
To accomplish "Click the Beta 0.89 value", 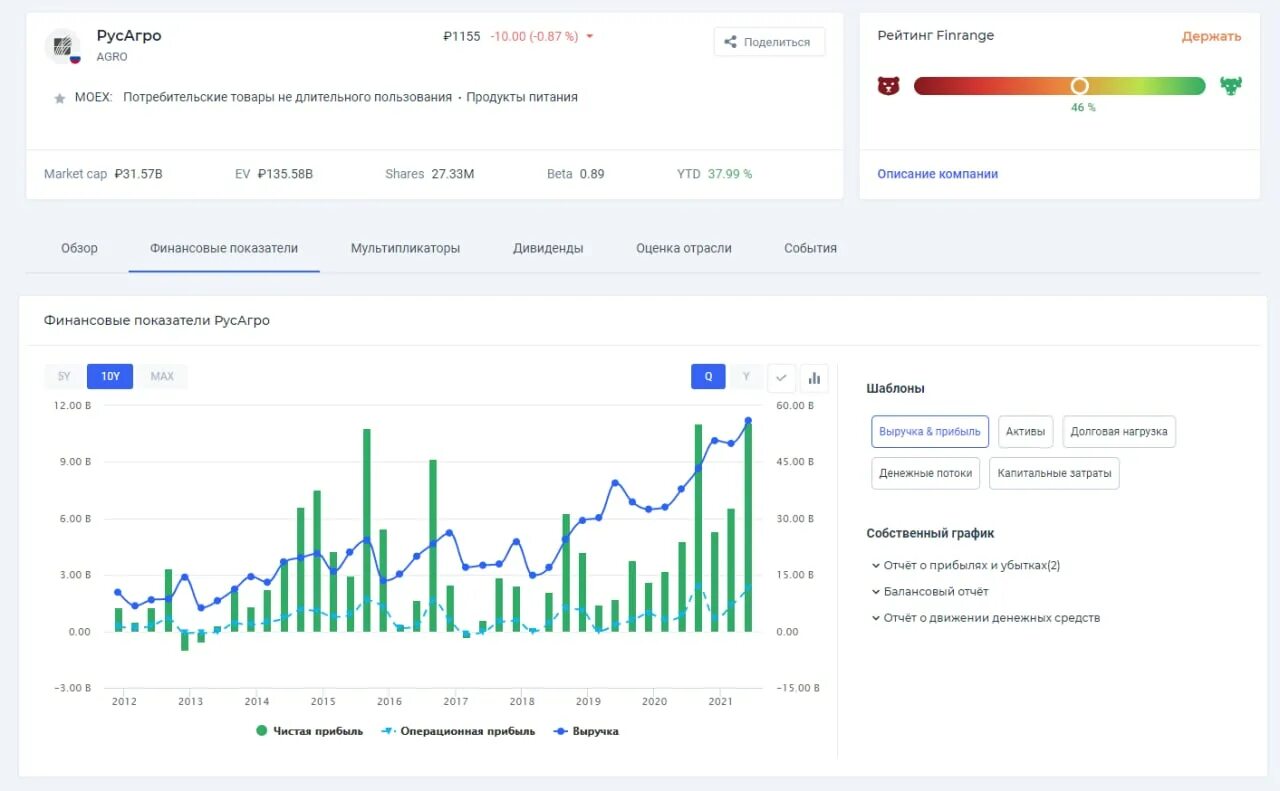I will pyautogui.click(x=592, y=174).
